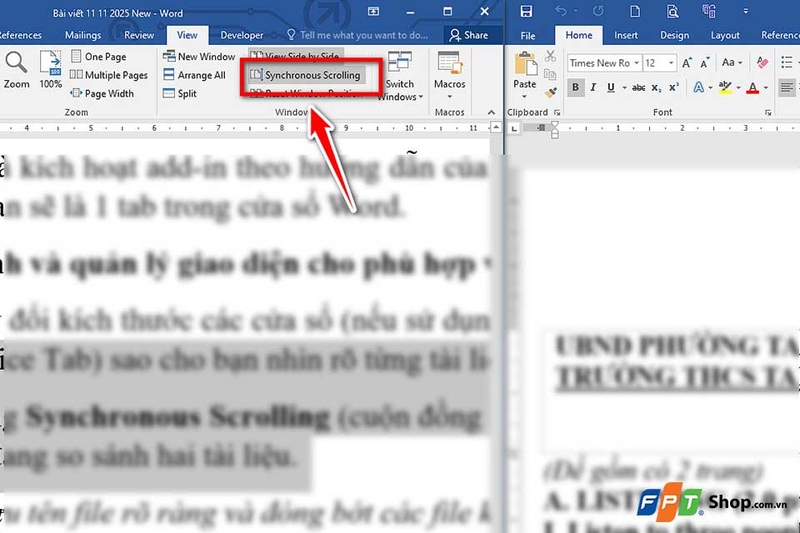Create a new blank document icon
The height and width of the screenshot is (533, 800).
click(635, 11)
